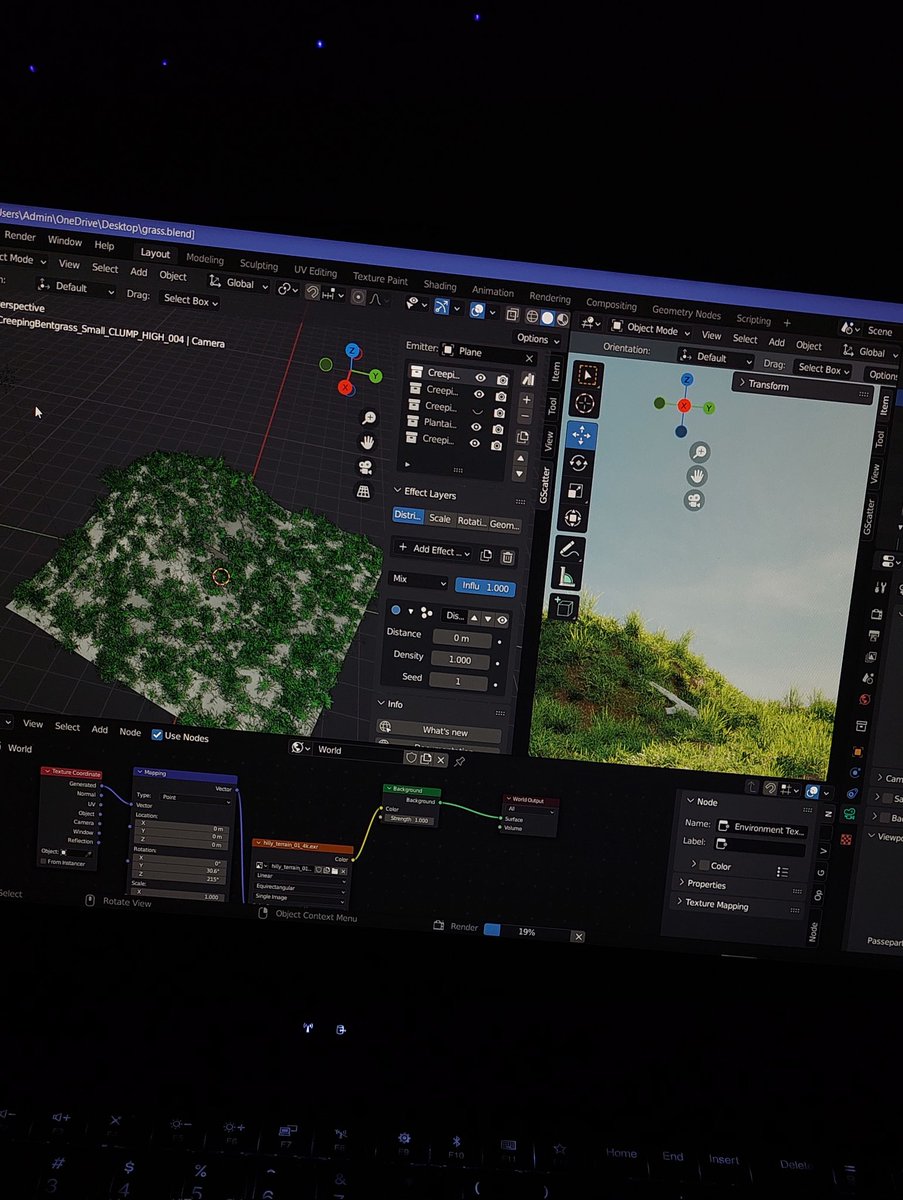The height and width of the screenshot is (1200, 903).
Task: Click the Density 1.000 field
Action: (x=460, y=660)
